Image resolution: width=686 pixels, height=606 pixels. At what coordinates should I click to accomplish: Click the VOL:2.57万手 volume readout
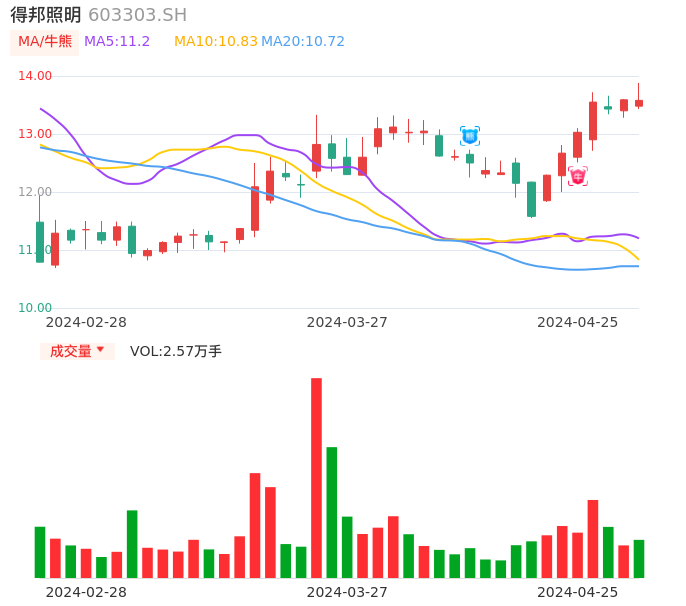pos(176,351)
